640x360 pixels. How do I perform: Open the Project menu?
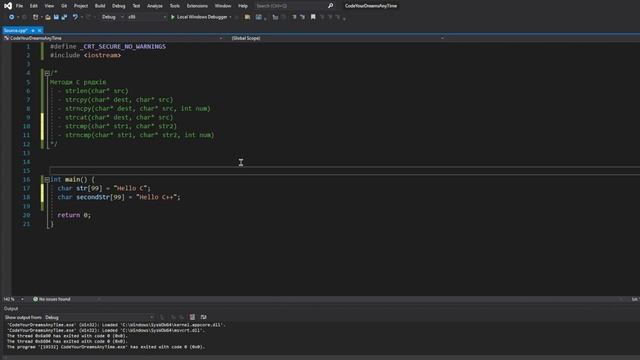tap(81, 6)
